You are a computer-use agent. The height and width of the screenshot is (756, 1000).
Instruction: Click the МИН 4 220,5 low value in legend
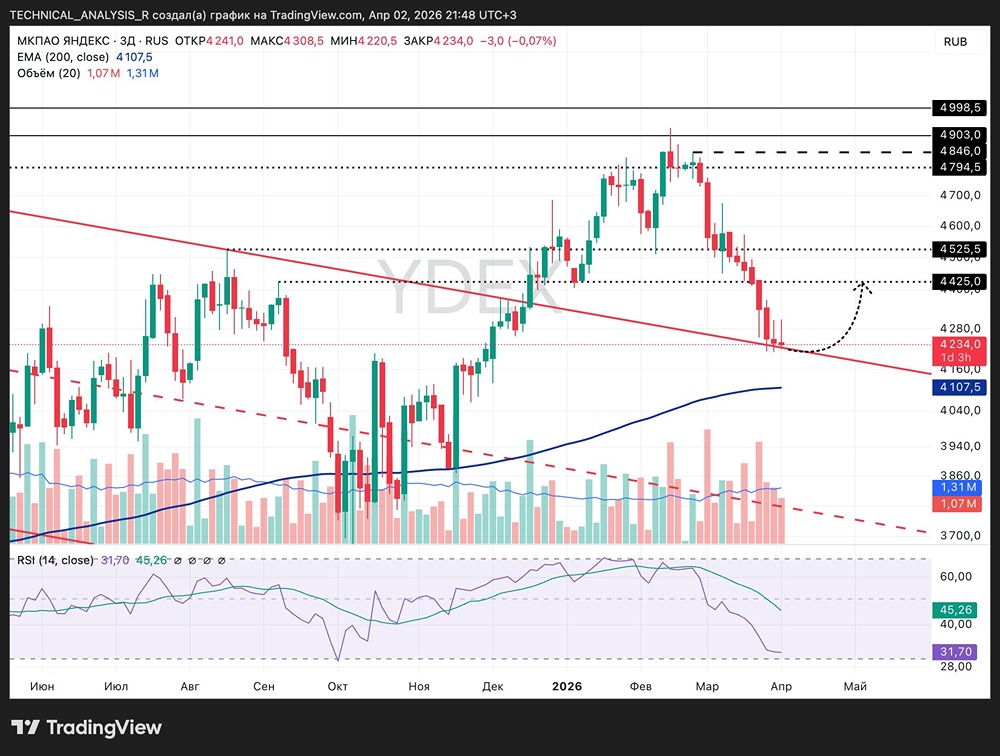(364, 41)
